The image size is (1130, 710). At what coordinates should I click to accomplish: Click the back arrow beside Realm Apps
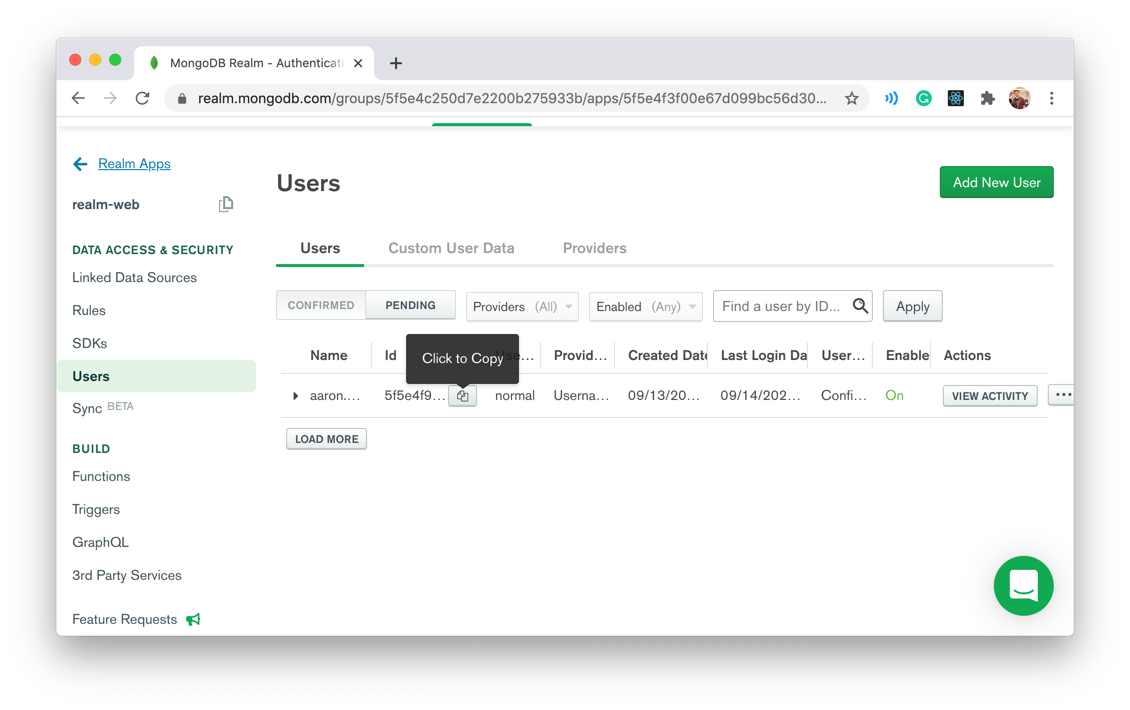(80, 164)
